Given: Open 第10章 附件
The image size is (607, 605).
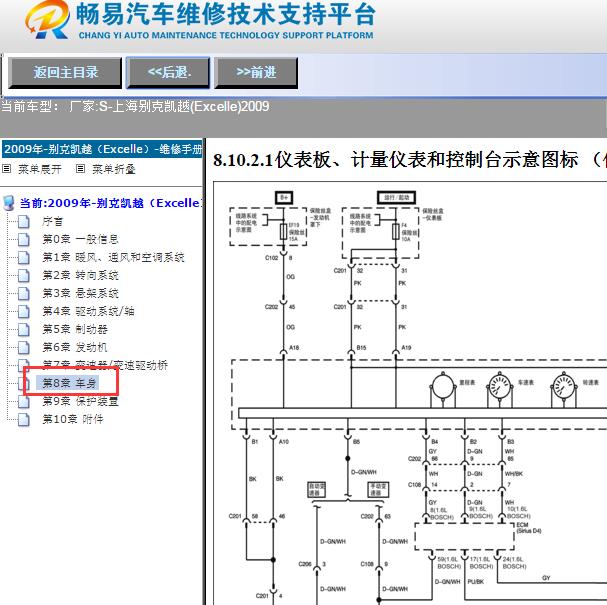Looking at the screenshot, I should 73,419.
